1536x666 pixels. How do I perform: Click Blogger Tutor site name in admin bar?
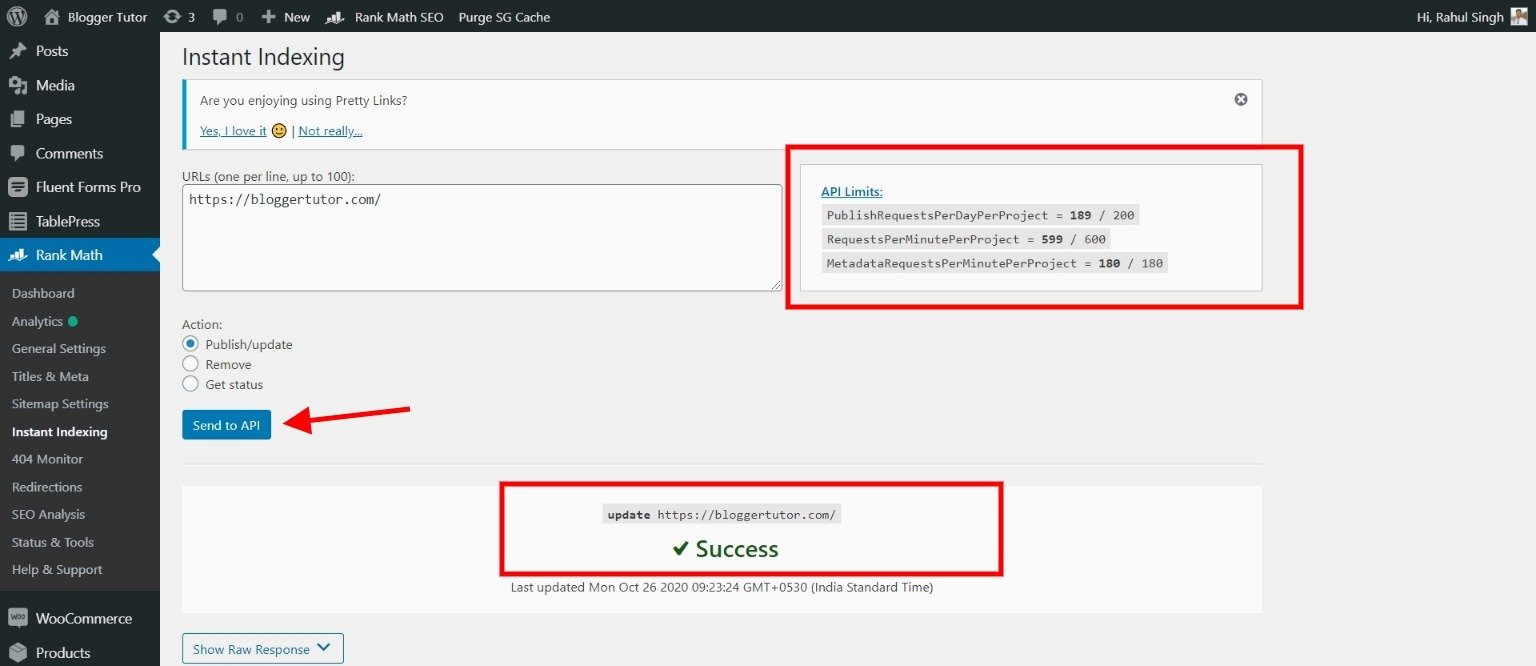point(107,17)
